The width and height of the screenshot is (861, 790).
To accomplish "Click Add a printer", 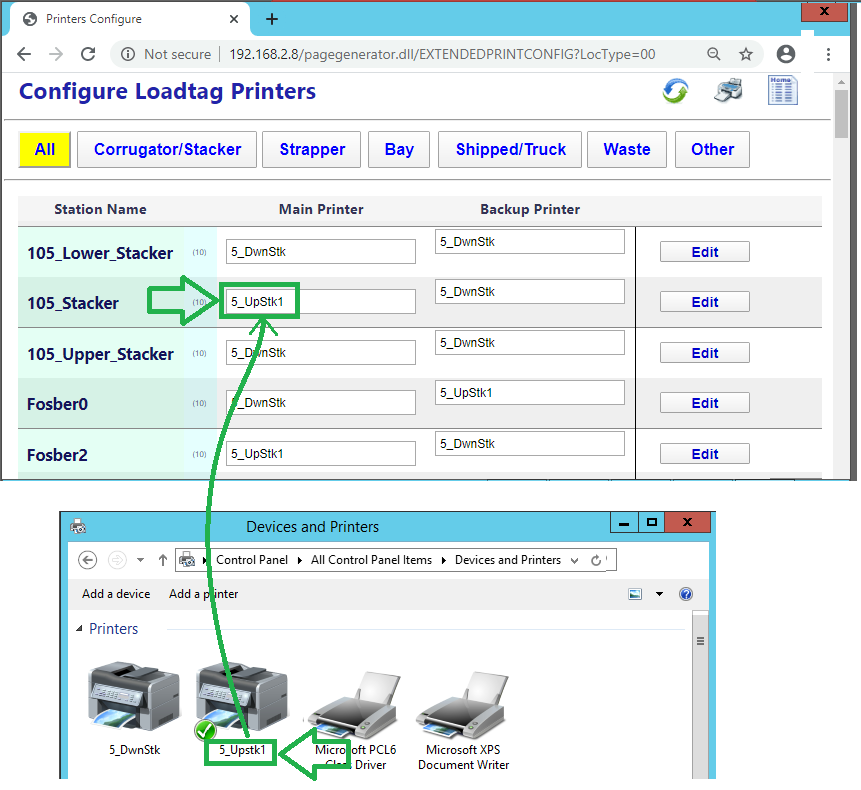I will coord(203,594).
